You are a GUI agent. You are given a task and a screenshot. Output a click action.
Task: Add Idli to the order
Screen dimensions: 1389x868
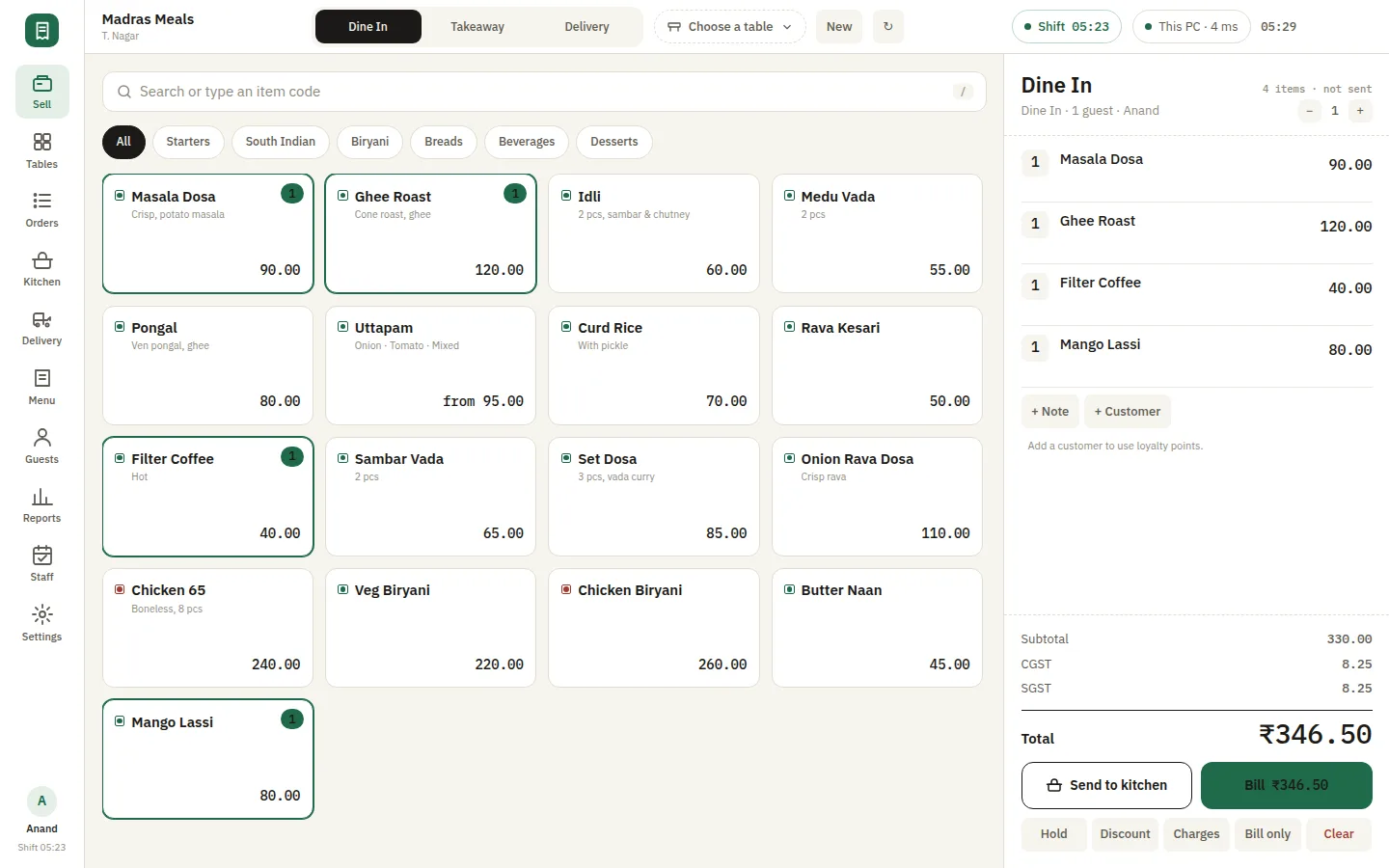click(x=654, y=233)
